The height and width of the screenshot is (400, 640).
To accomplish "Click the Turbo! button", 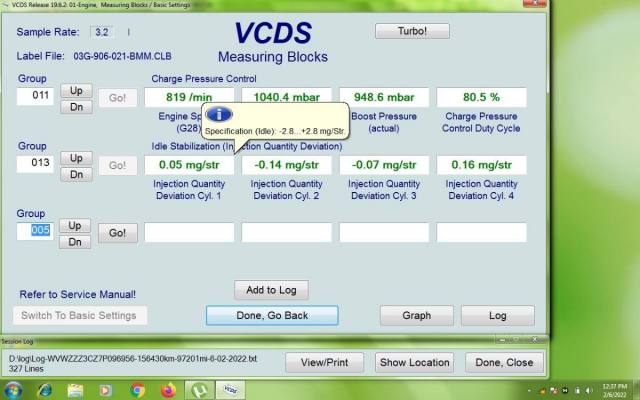I will coord(412,31).
